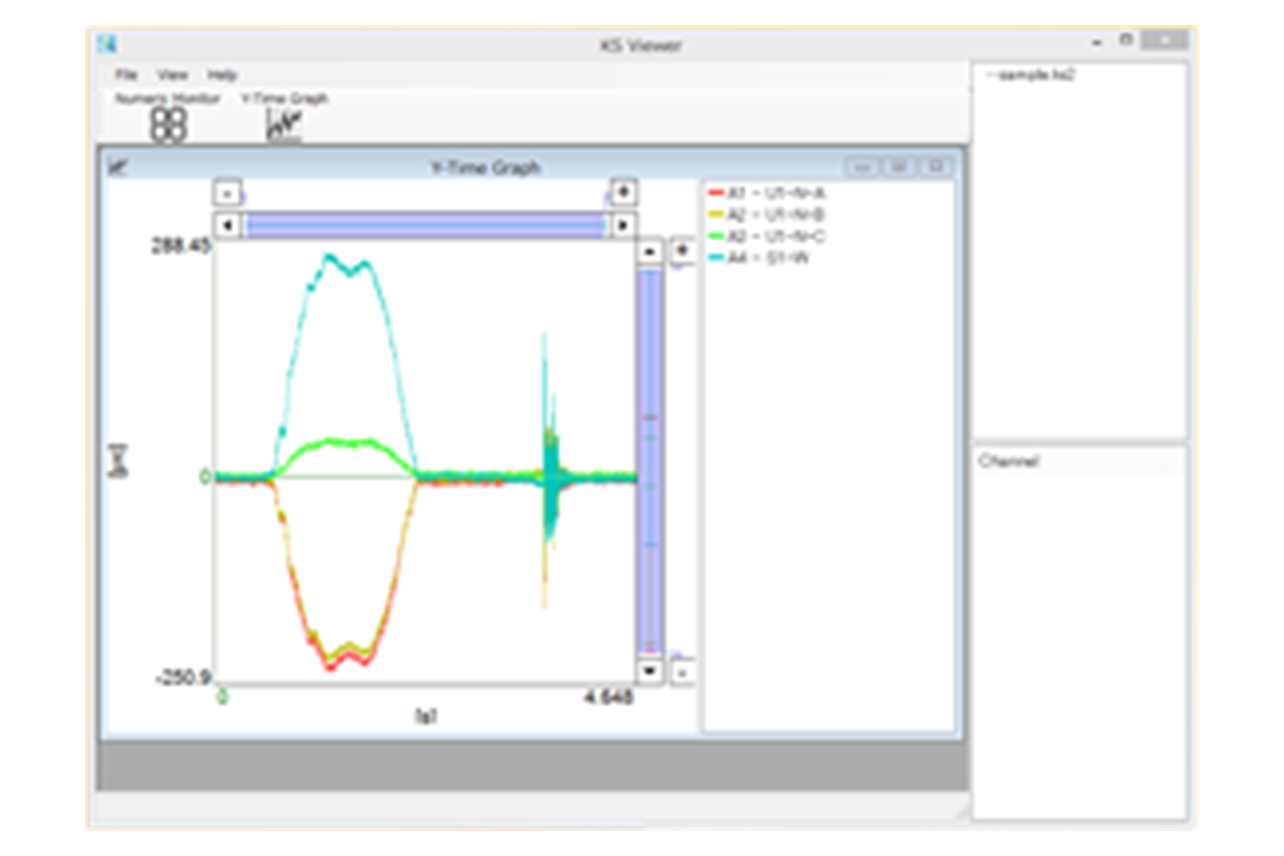1284x856 pixels.
Task: Click the vertical purple scrollbar thumb
Action: 650,460
